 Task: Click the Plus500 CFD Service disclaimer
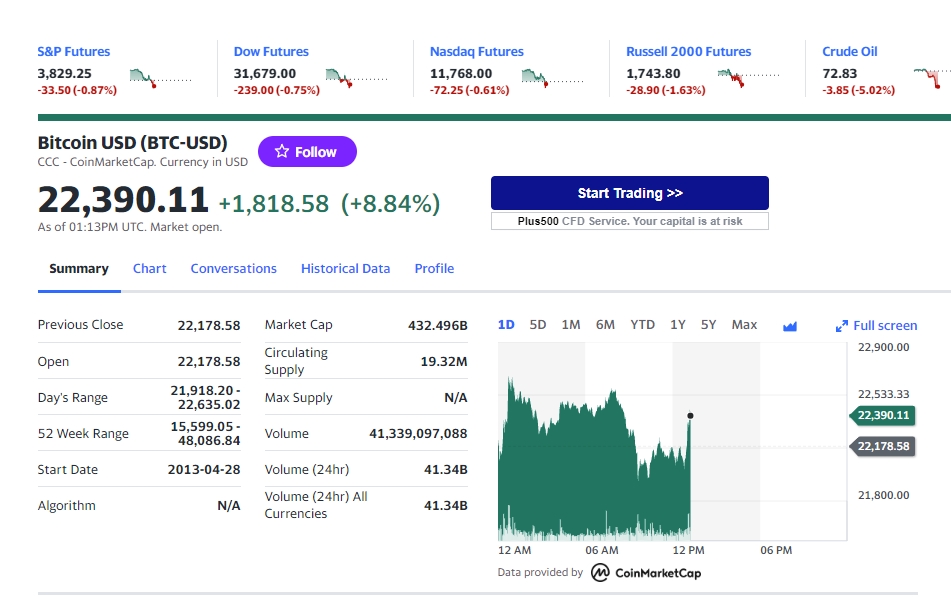point(630,221)
